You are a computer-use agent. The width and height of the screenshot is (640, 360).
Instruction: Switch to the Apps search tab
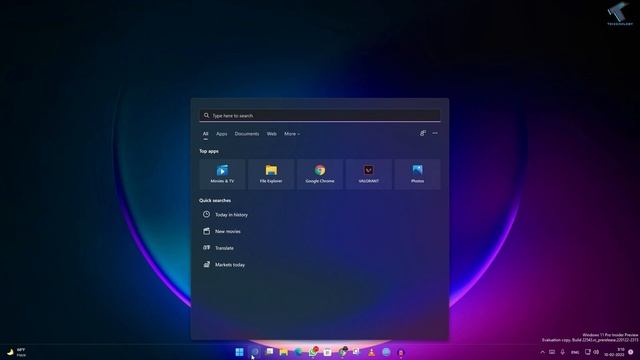pyautogui.click(x=221, y=134)
